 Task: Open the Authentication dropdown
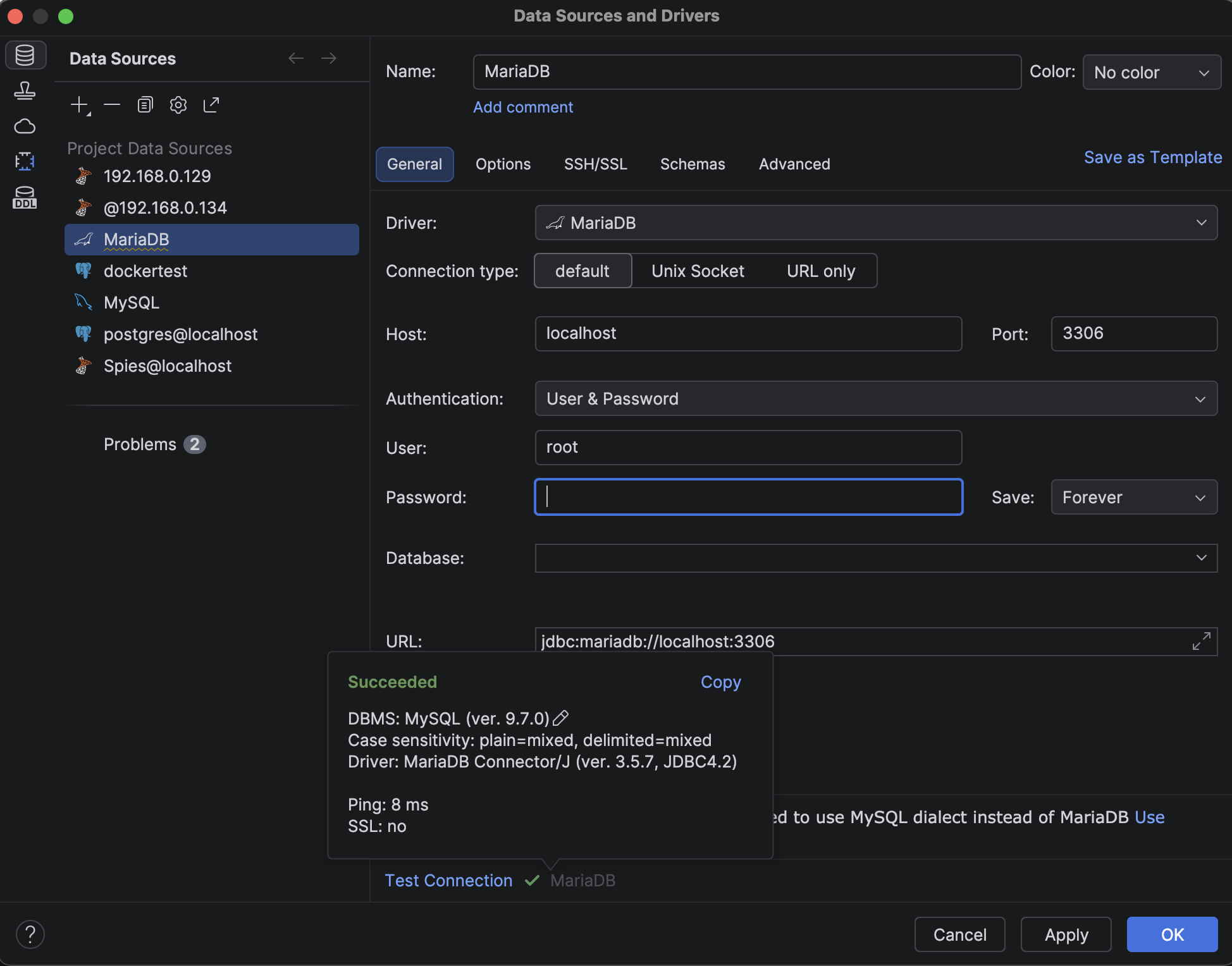[x=876, y=398]
